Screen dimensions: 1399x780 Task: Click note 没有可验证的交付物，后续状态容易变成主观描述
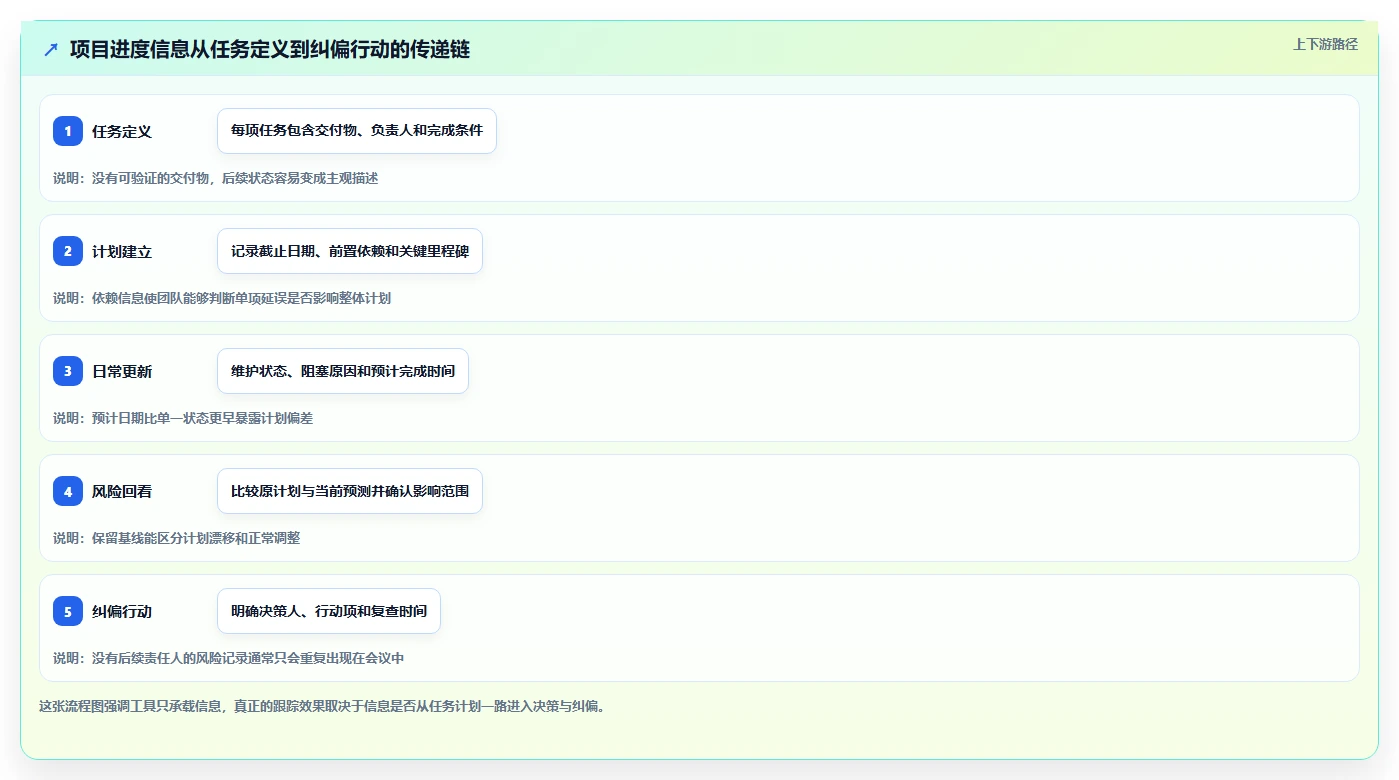pos(216,178)
